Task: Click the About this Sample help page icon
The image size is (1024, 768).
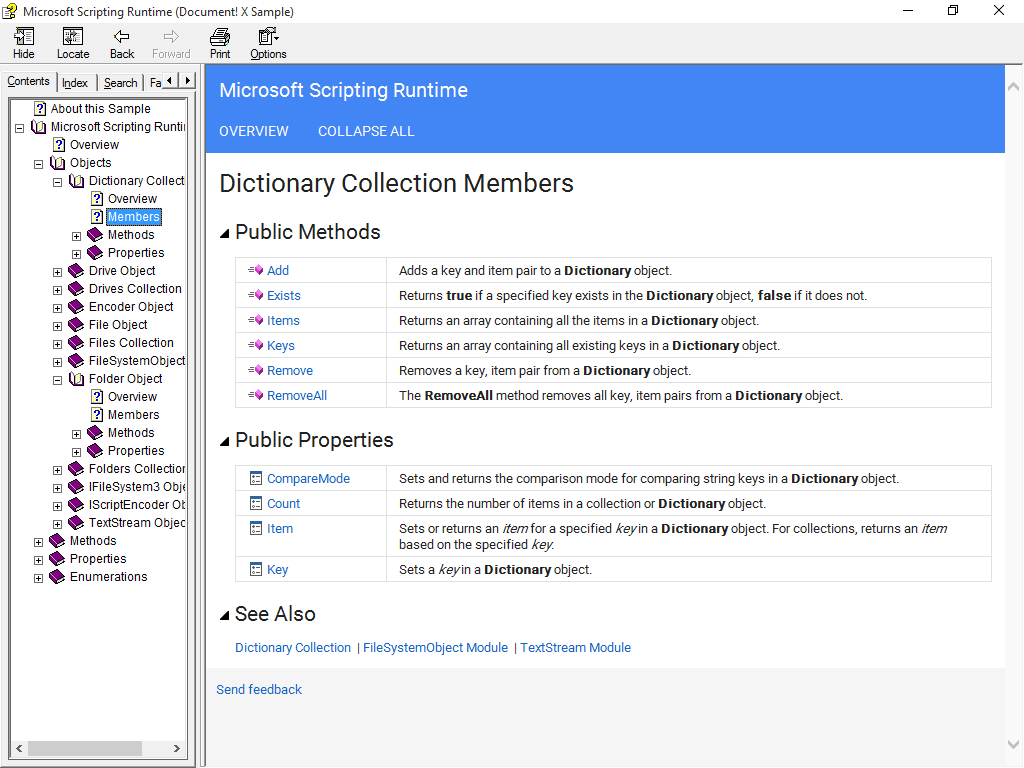Action: (40, 108)
